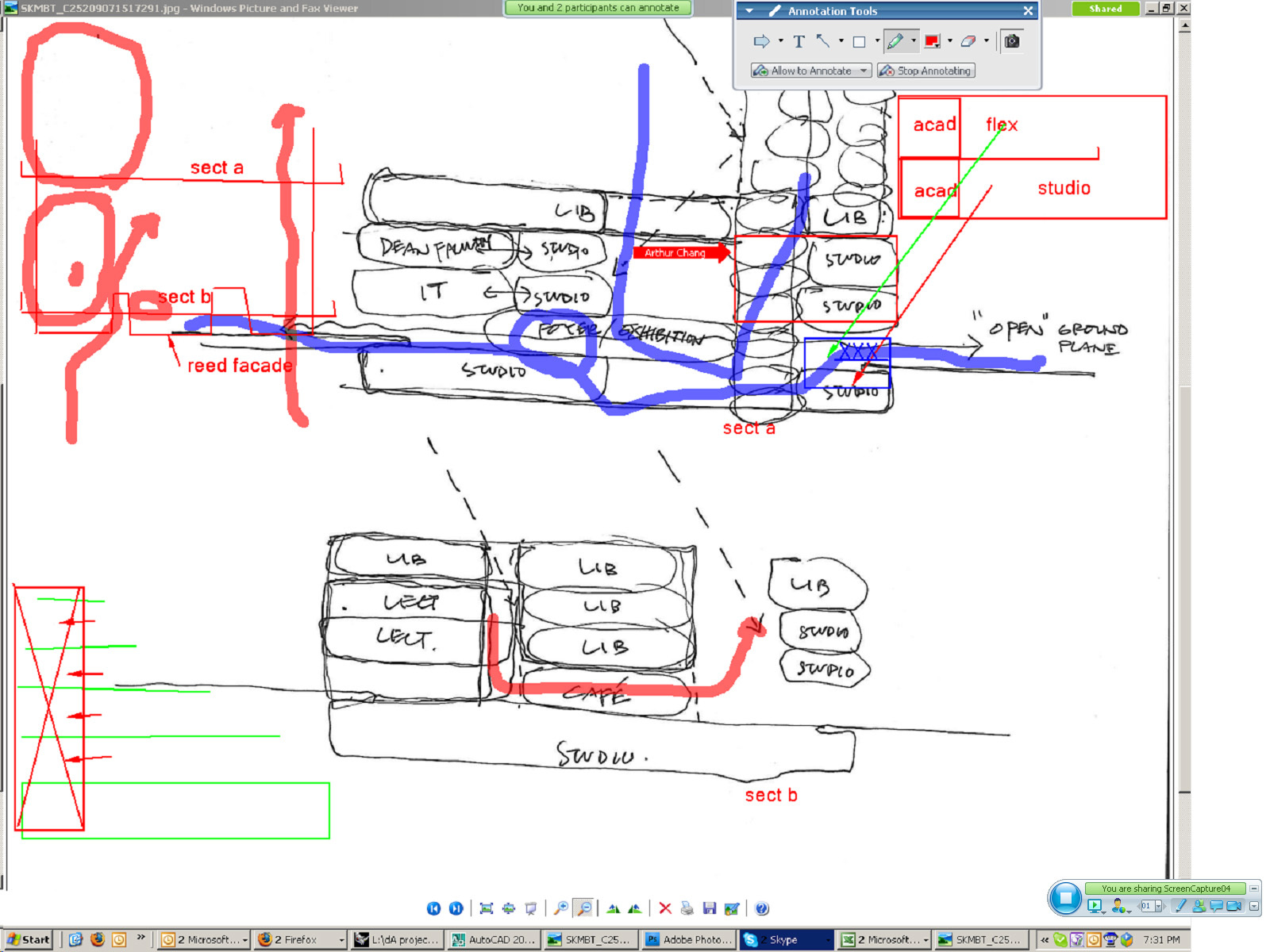Expand the color options dropdown arrow

point(950,41)
